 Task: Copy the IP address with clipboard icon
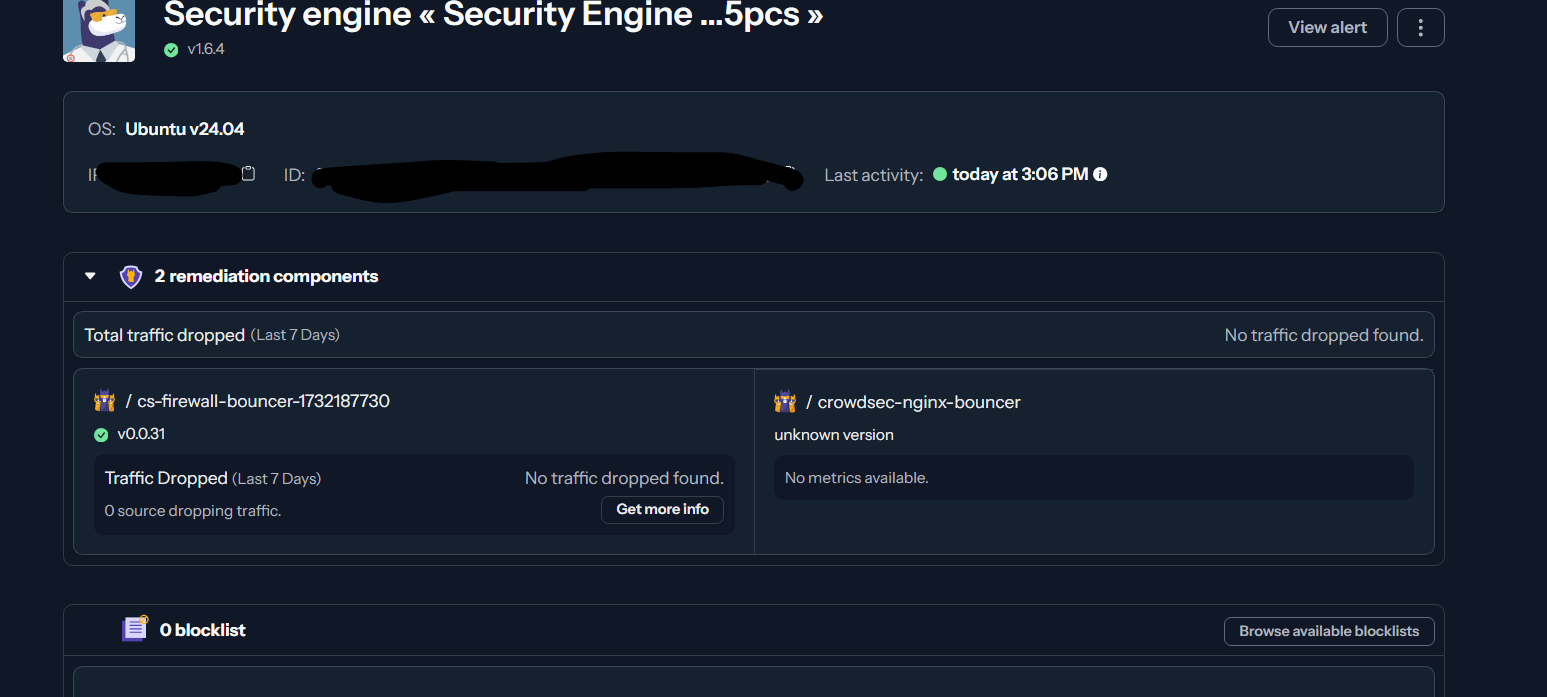(249, 173)
